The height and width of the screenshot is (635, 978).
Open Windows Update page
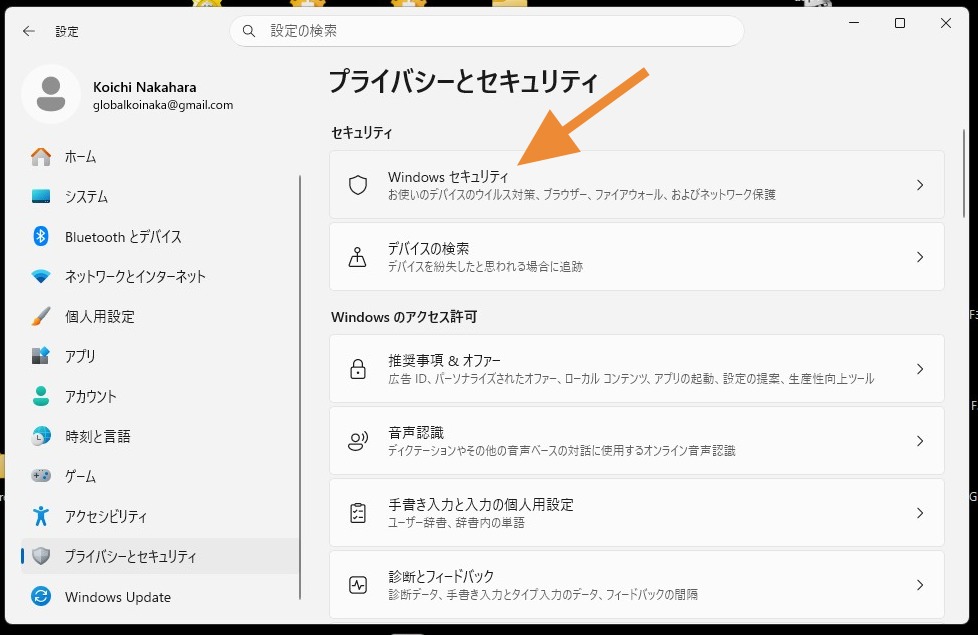click(118, 597)
